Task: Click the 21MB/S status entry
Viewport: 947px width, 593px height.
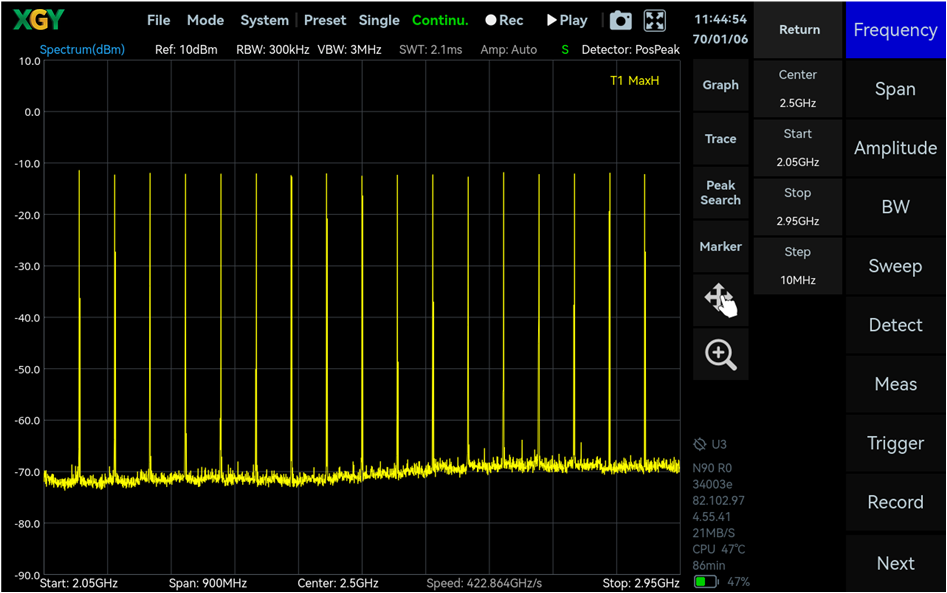Action: (713, 533)
